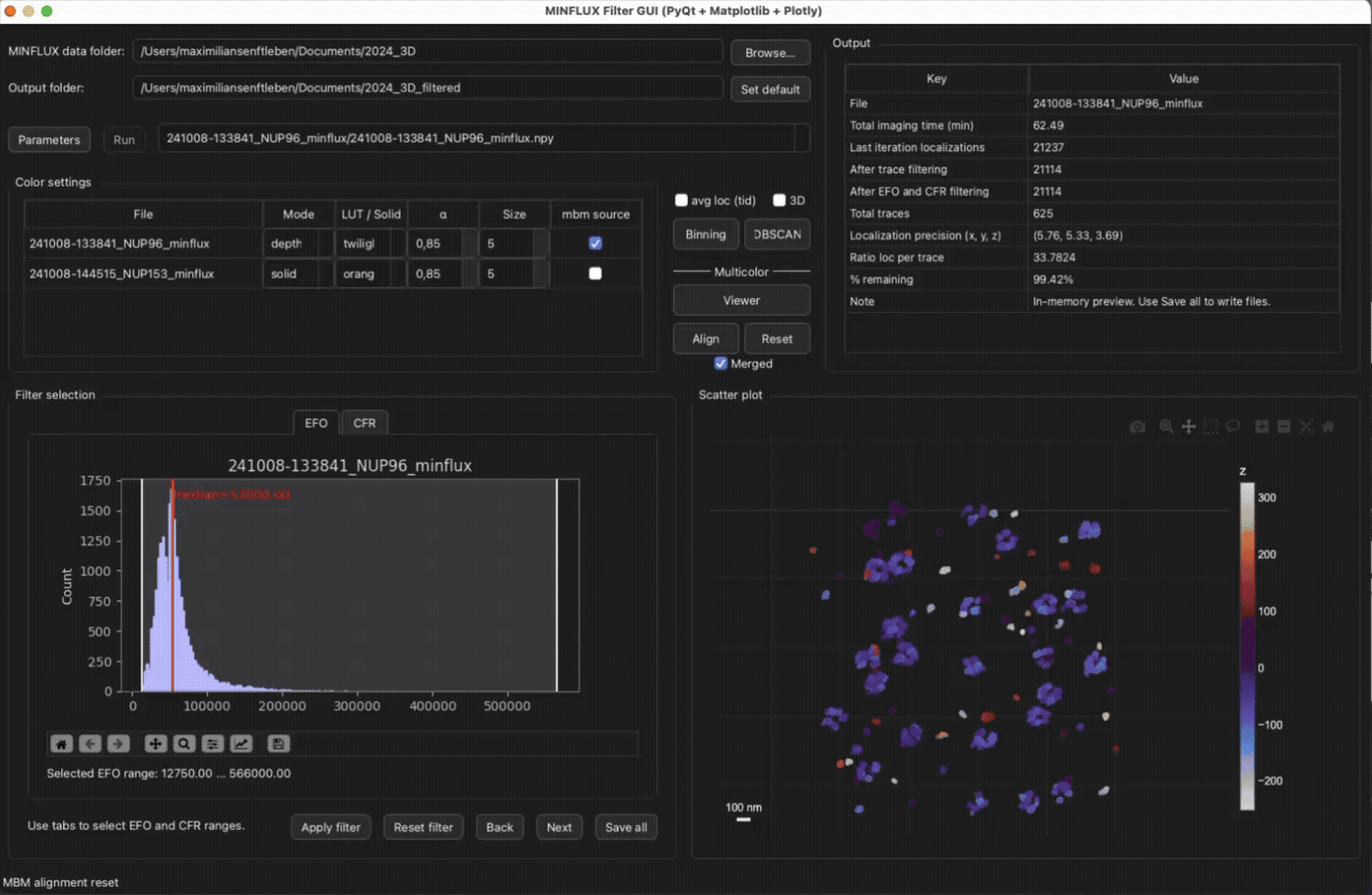Switch to the CFR tab
This screenshot has width=1372, height=895.
(x=365, y=423)
